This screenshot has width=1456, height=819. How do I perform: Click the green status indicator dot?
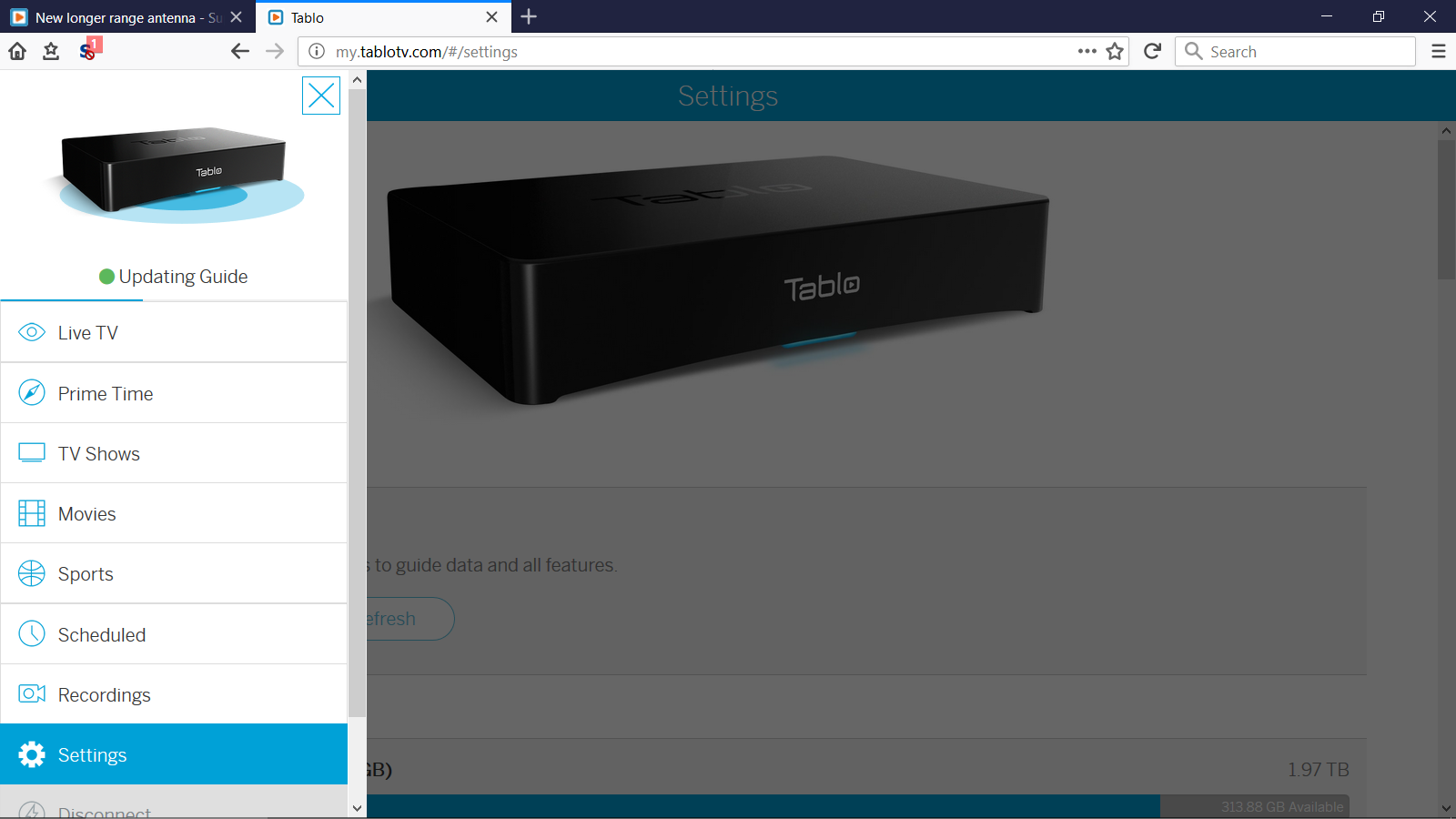click(x=106, y=277)
